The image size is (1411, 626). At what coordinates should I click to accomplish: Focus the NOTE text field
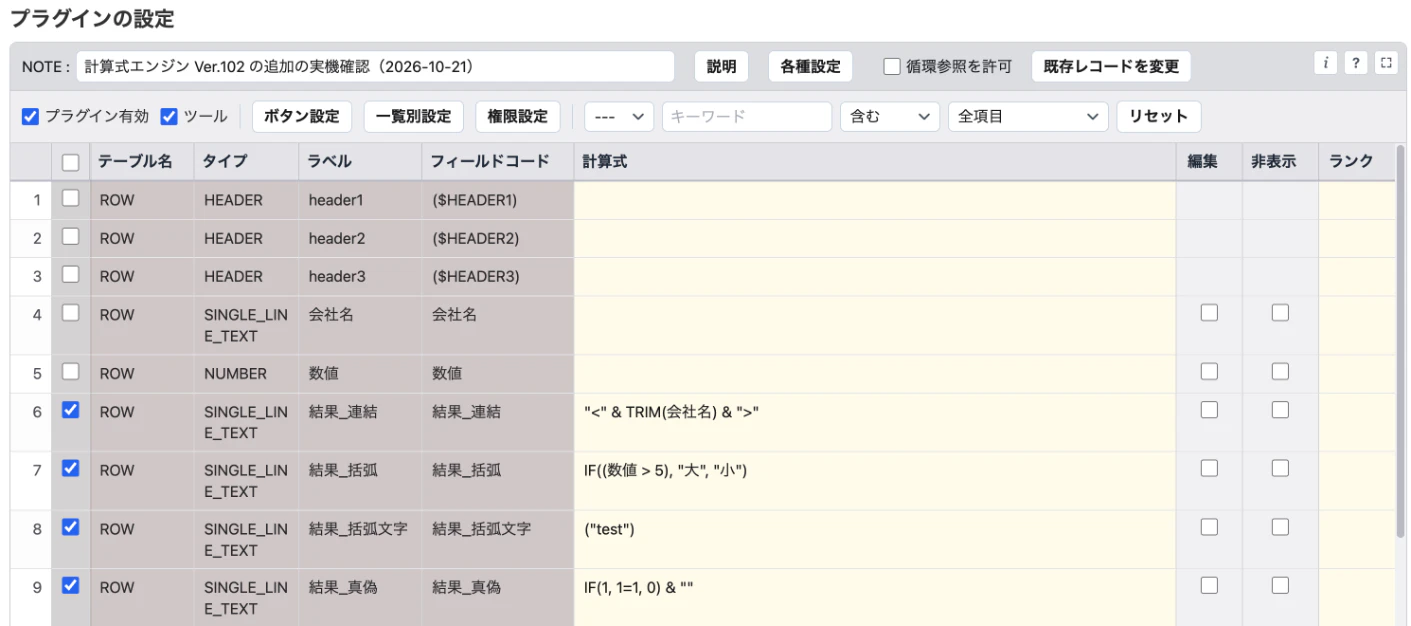point(375,67)
